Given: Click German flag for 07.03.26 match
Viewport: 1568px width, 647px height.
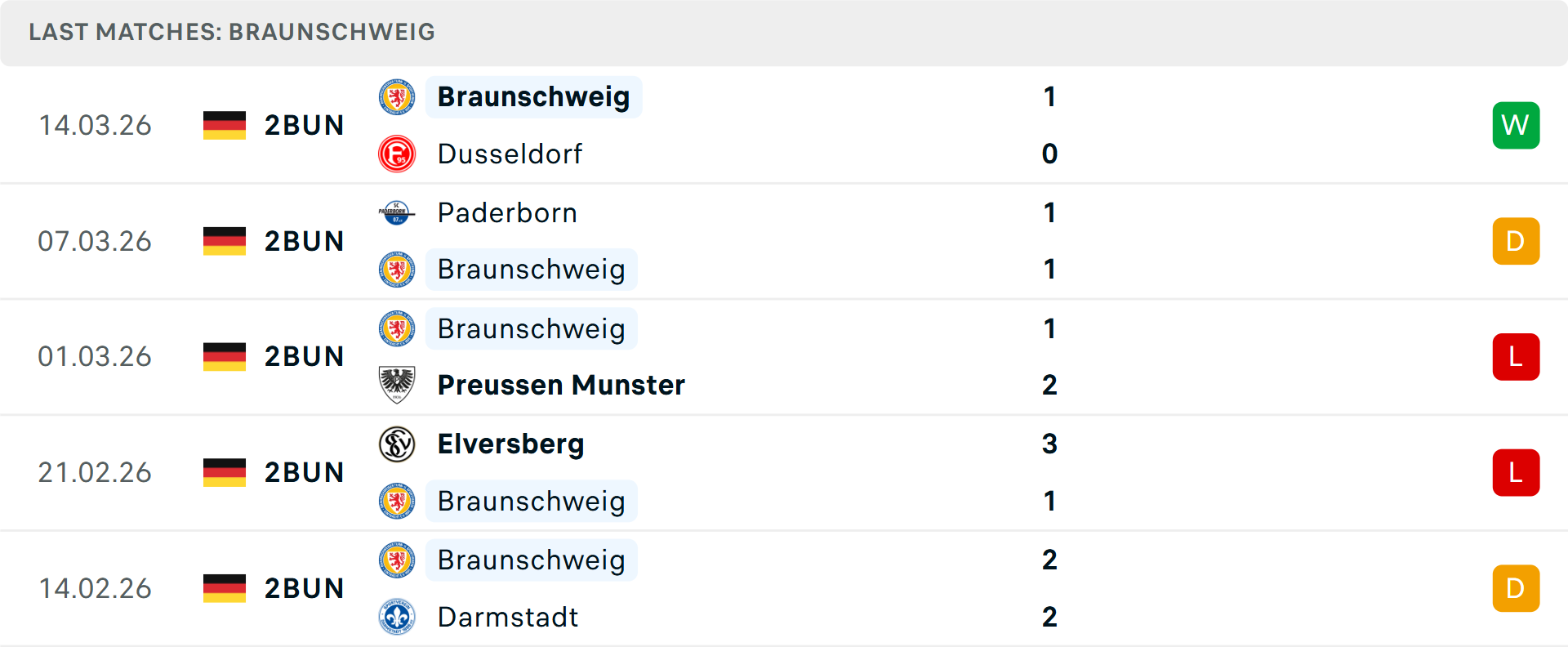Looking at the screenshot, I should point(225,241).
